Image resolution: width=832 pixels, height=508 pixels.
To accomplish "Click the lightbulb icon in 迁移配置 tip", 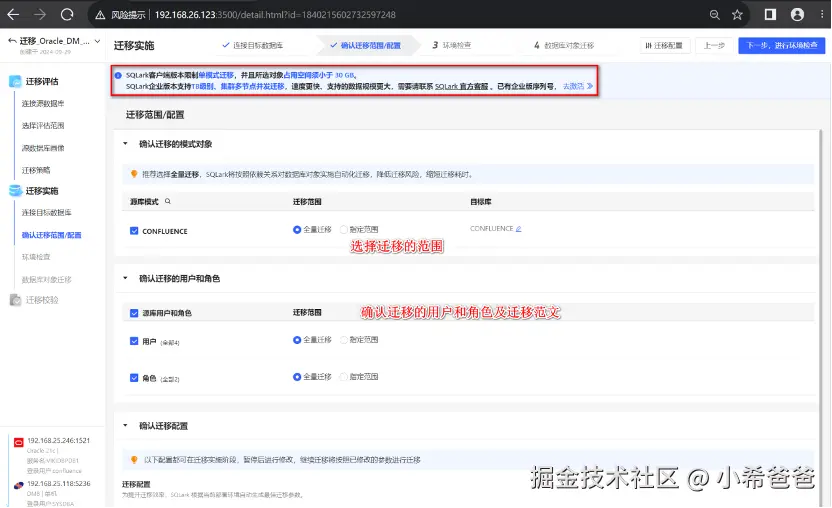I will pos(134,460).
